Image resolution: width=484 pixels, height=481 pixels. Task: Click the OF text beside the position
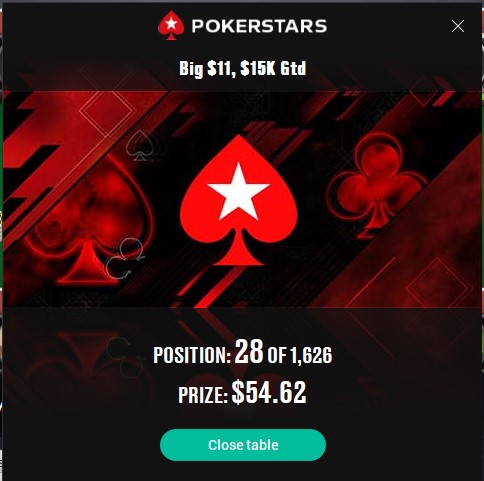277,356
